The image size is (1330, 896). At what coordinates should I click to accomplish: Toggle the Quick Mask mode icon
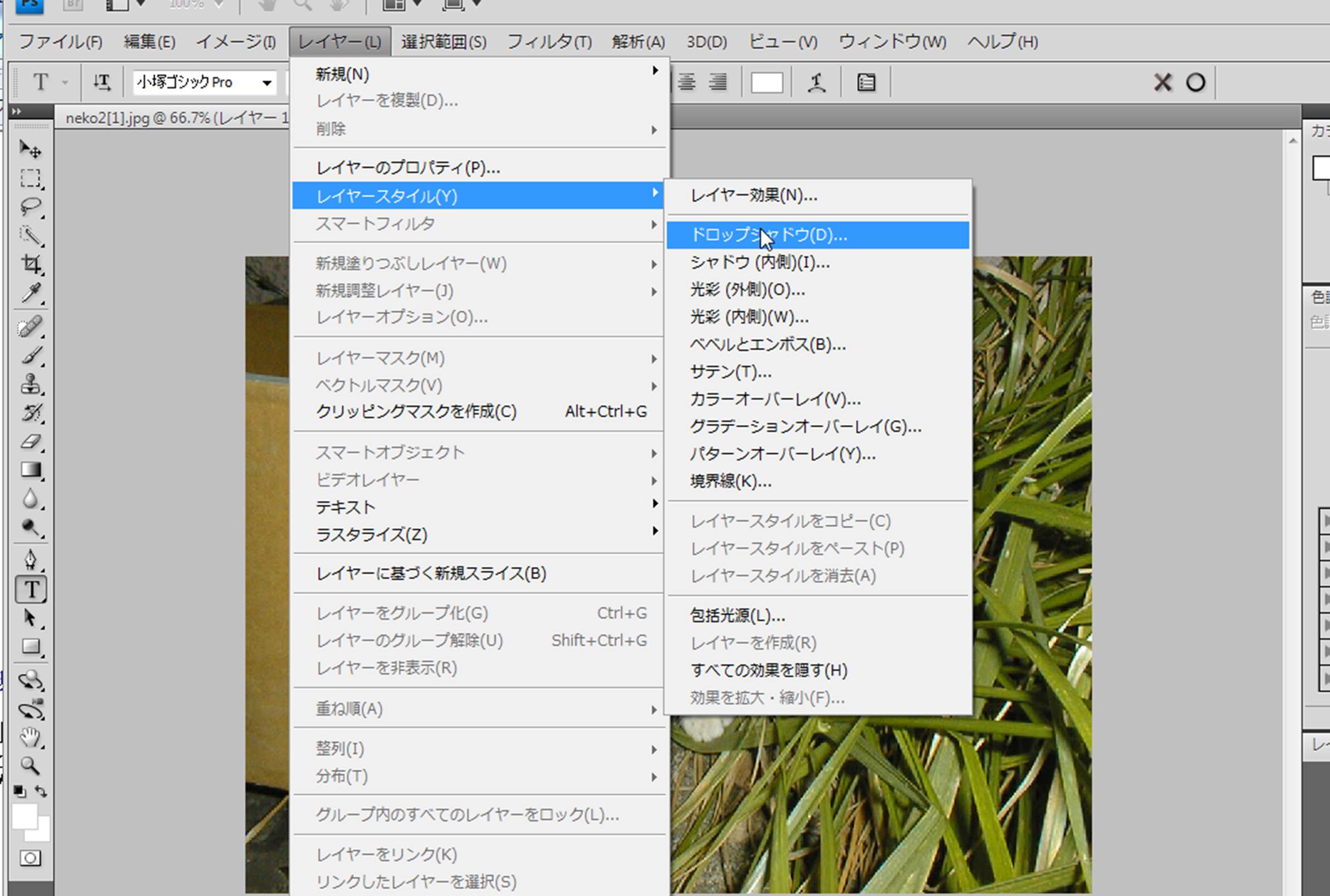pyautogui.click(x=30, y=857)
